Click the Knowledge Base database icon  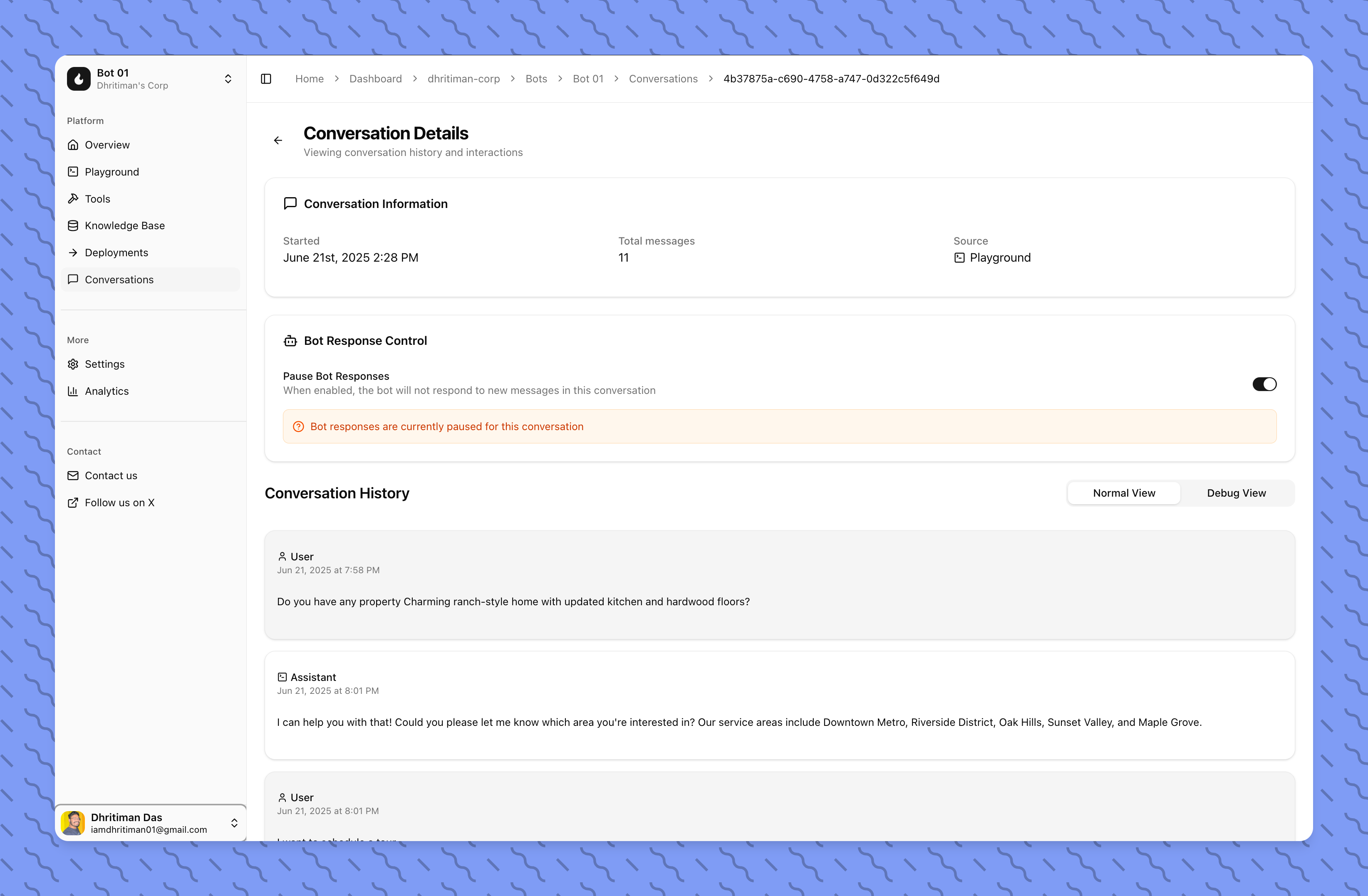click(73, 226)
